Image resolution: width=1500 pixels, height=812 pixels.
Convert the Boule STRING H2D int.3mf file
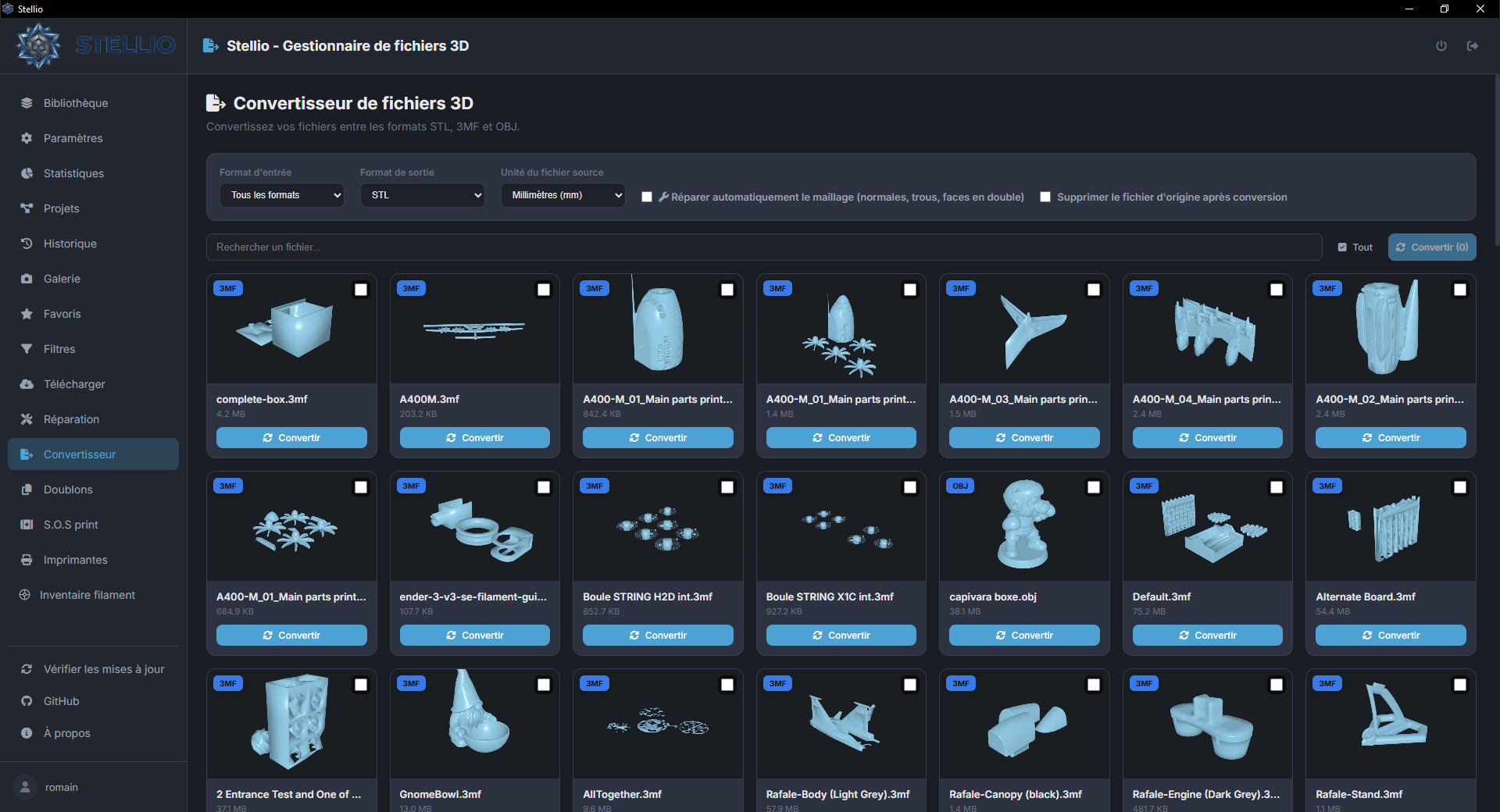pyautogui.click(x=658, y=636)
